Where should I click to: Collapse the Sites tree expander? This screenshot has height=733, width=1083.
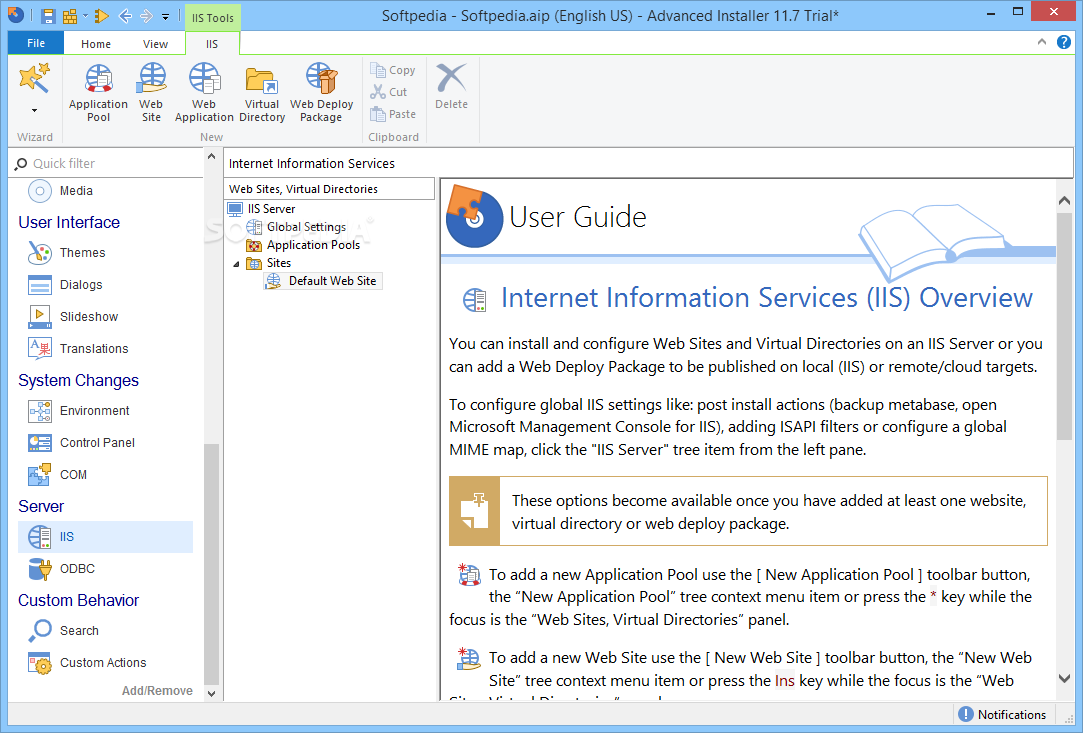[236, 263]
